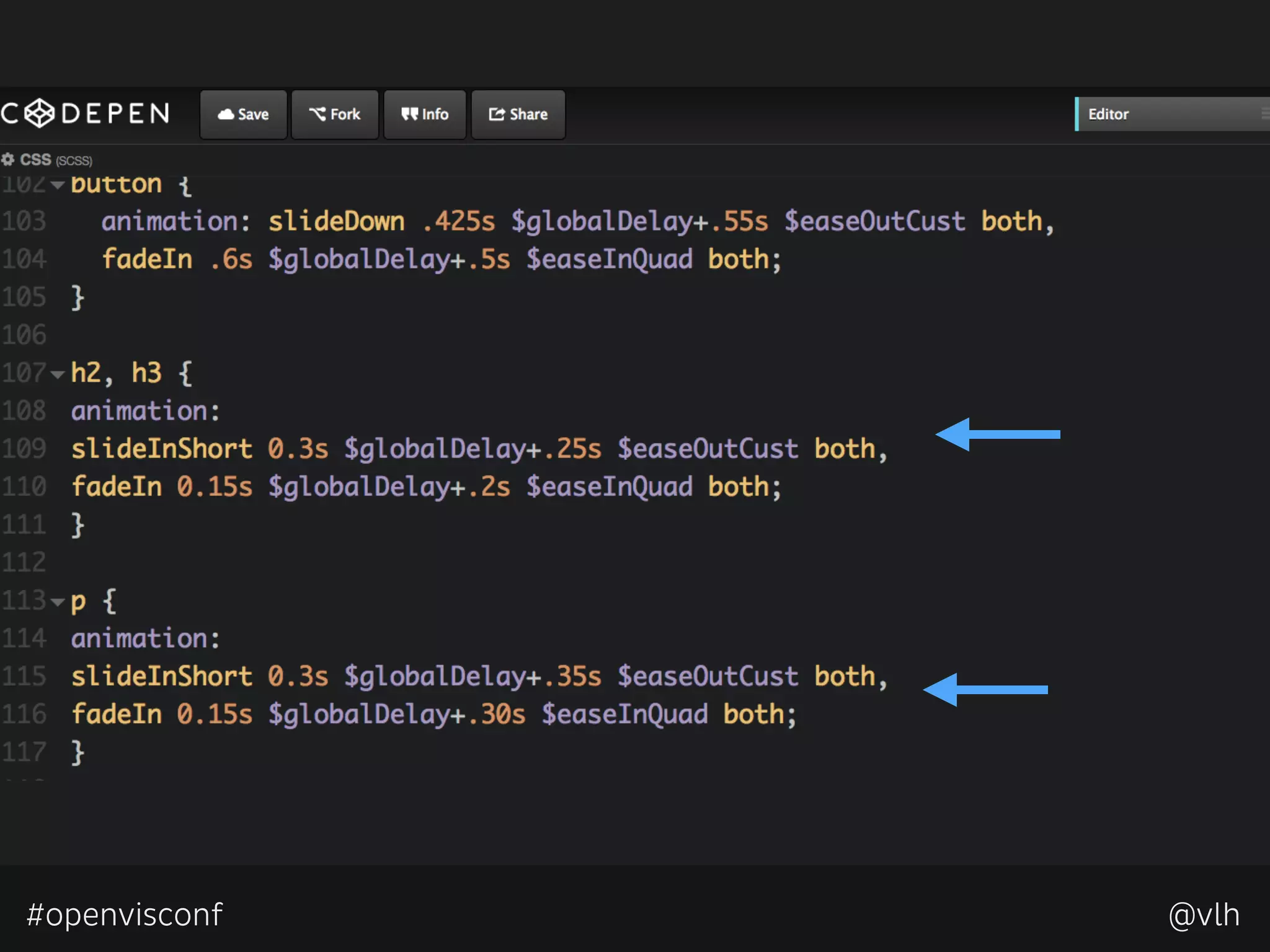Screen dimensions: 1270x952
Task: Place cursor on slideDown keyword
Action: [336, 221]
